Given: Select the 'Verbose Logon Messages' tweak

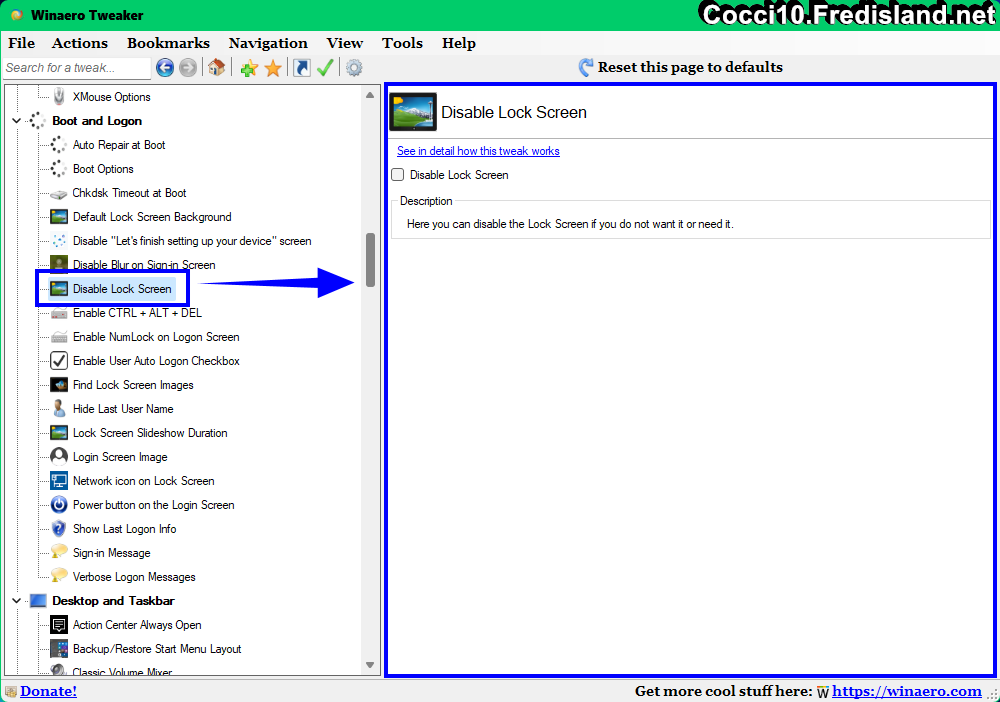Looking at the screenshot, I should click(134, 577).
